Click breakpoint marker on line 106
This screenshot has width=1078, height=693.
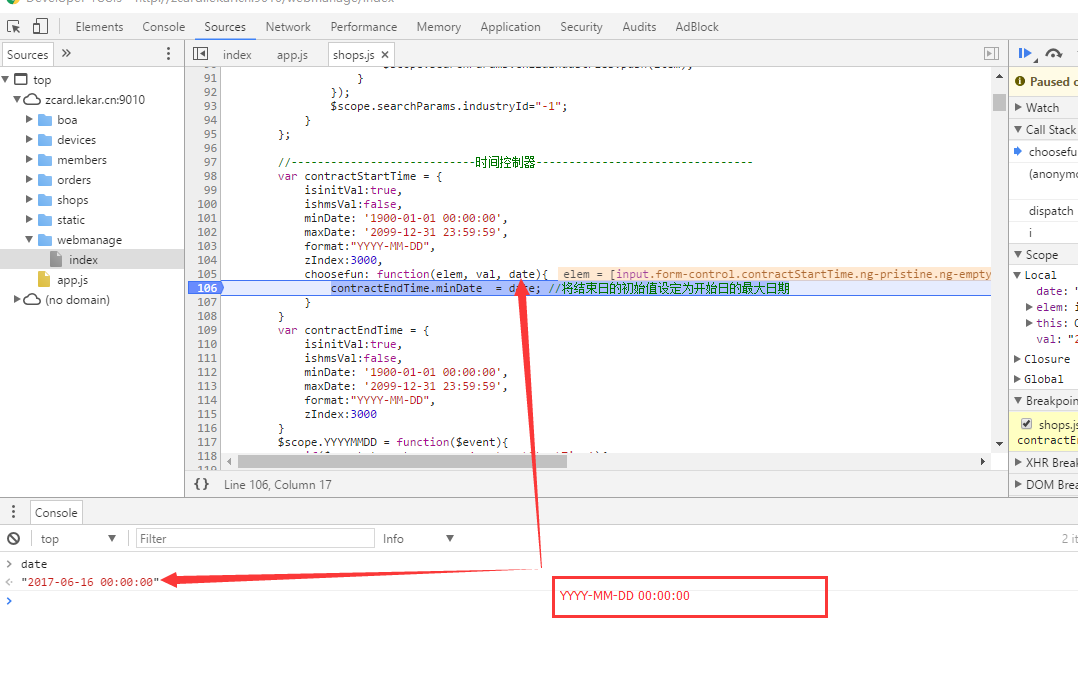(x=206, y=288)
